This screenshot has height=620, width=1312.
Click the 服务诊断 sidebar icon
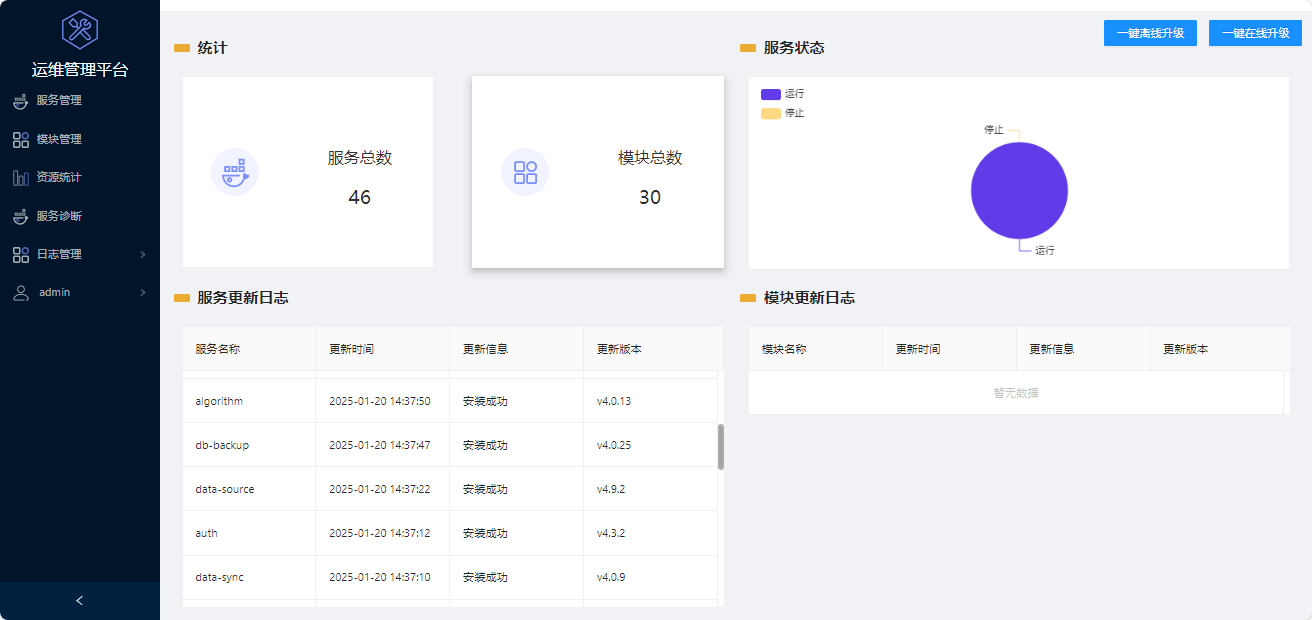click(20, 216)
